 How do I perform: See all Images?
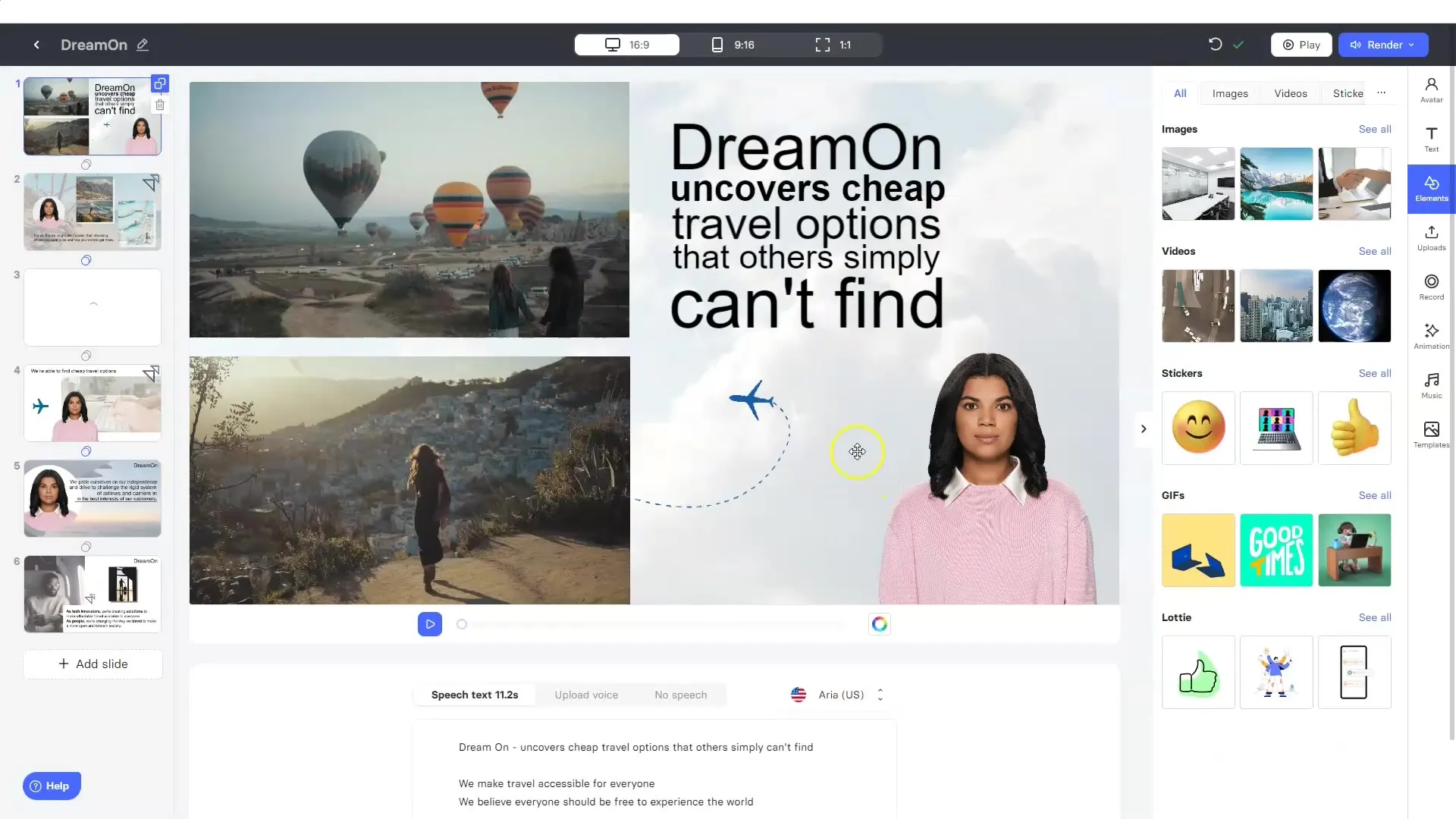point(1374,129)
